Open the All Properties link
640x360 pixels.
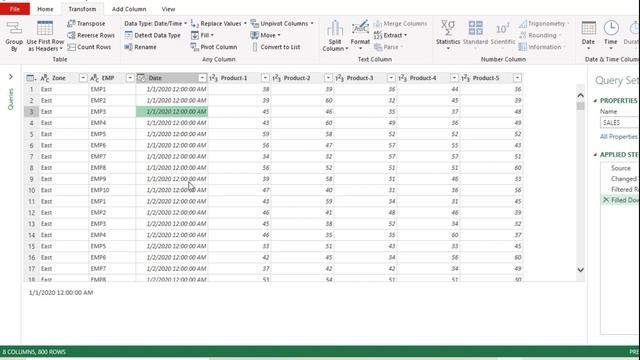(x=618, y=136)
